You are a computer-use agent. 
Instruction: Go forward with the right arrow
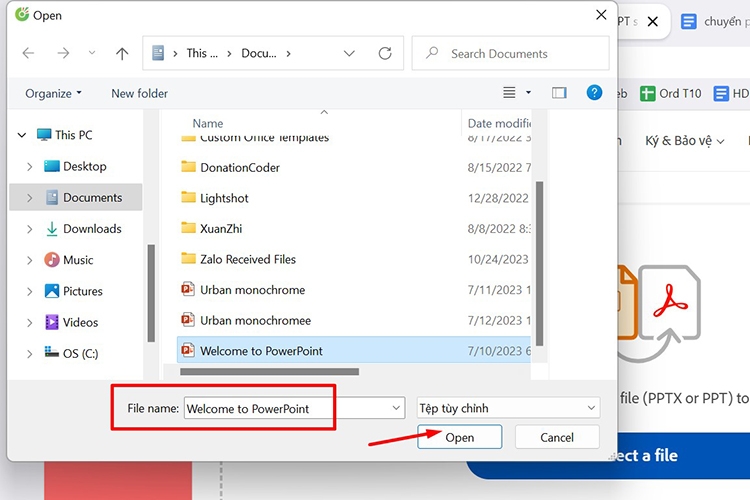pos(63,53)
